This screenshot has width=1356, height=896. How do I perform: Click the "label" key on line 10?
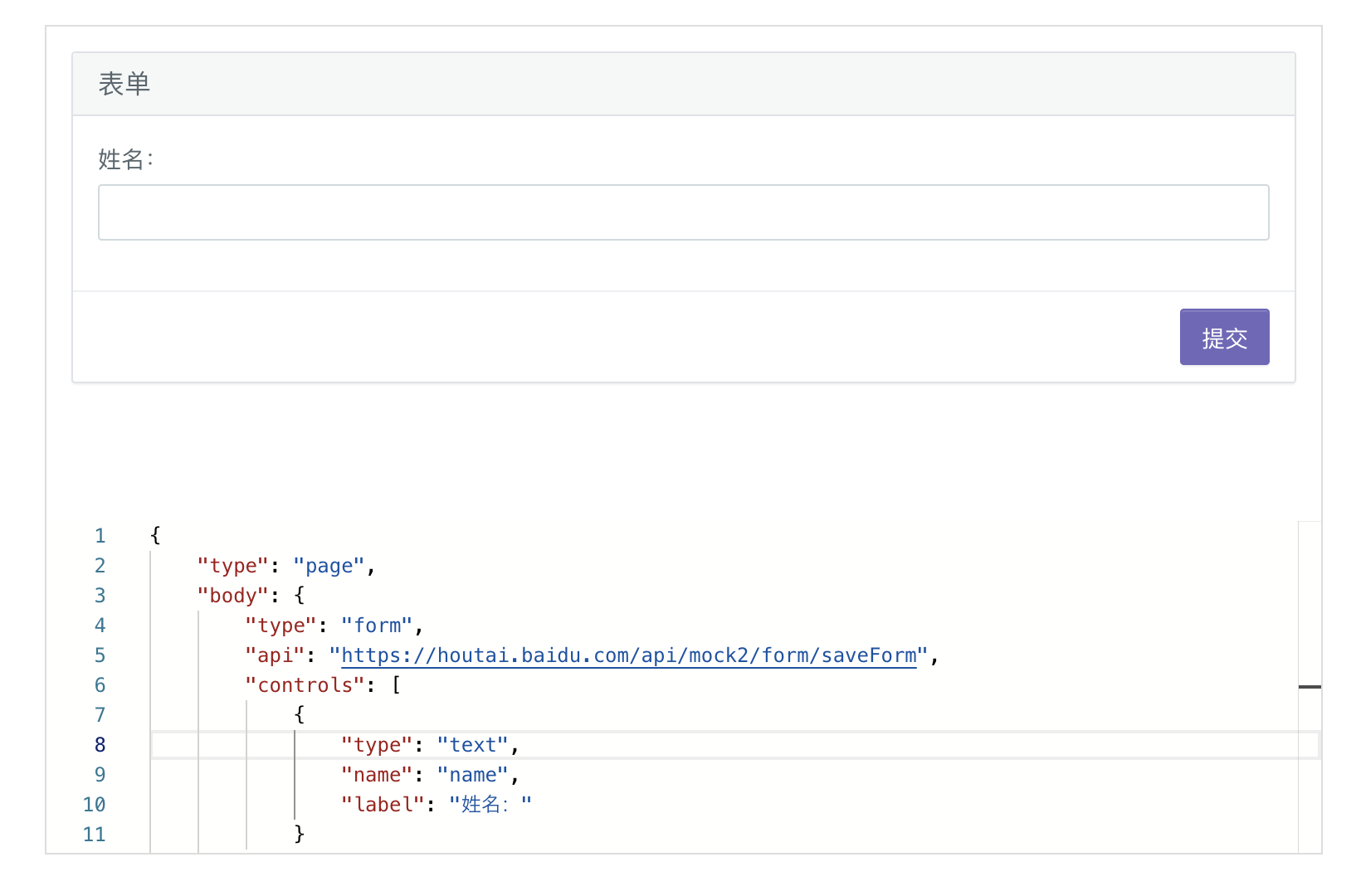pyautogui.click(x=383, y=805)
